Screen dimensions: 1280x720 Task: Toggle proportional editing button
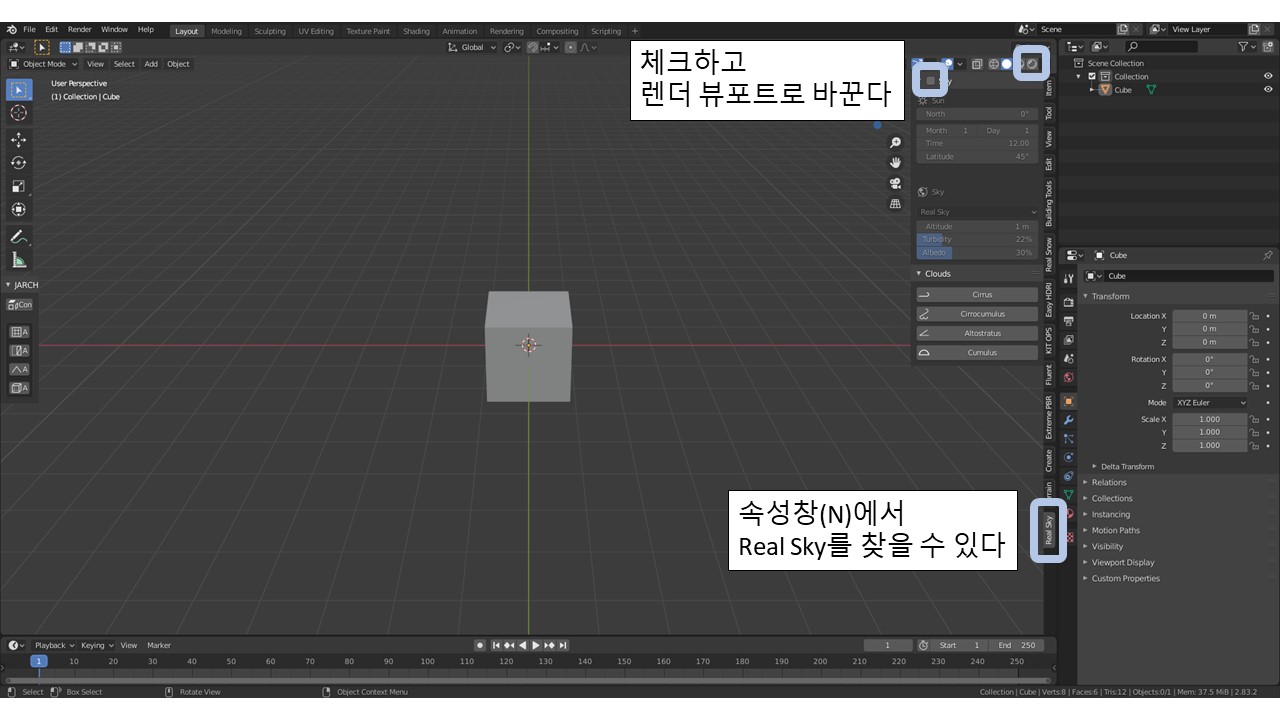pos(571,47)
